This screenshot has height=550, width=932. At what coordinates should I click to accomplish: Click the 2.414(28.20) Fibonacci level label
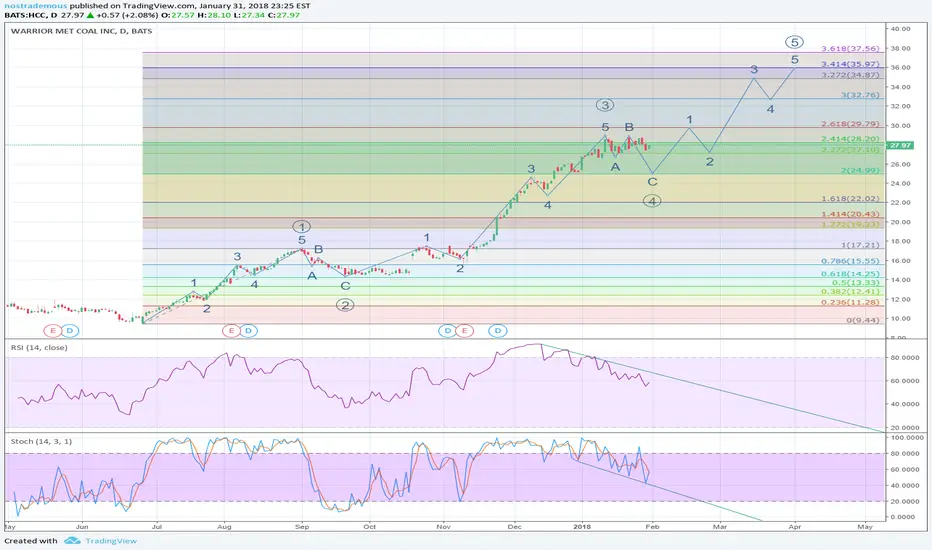click(x=850, y=139)
